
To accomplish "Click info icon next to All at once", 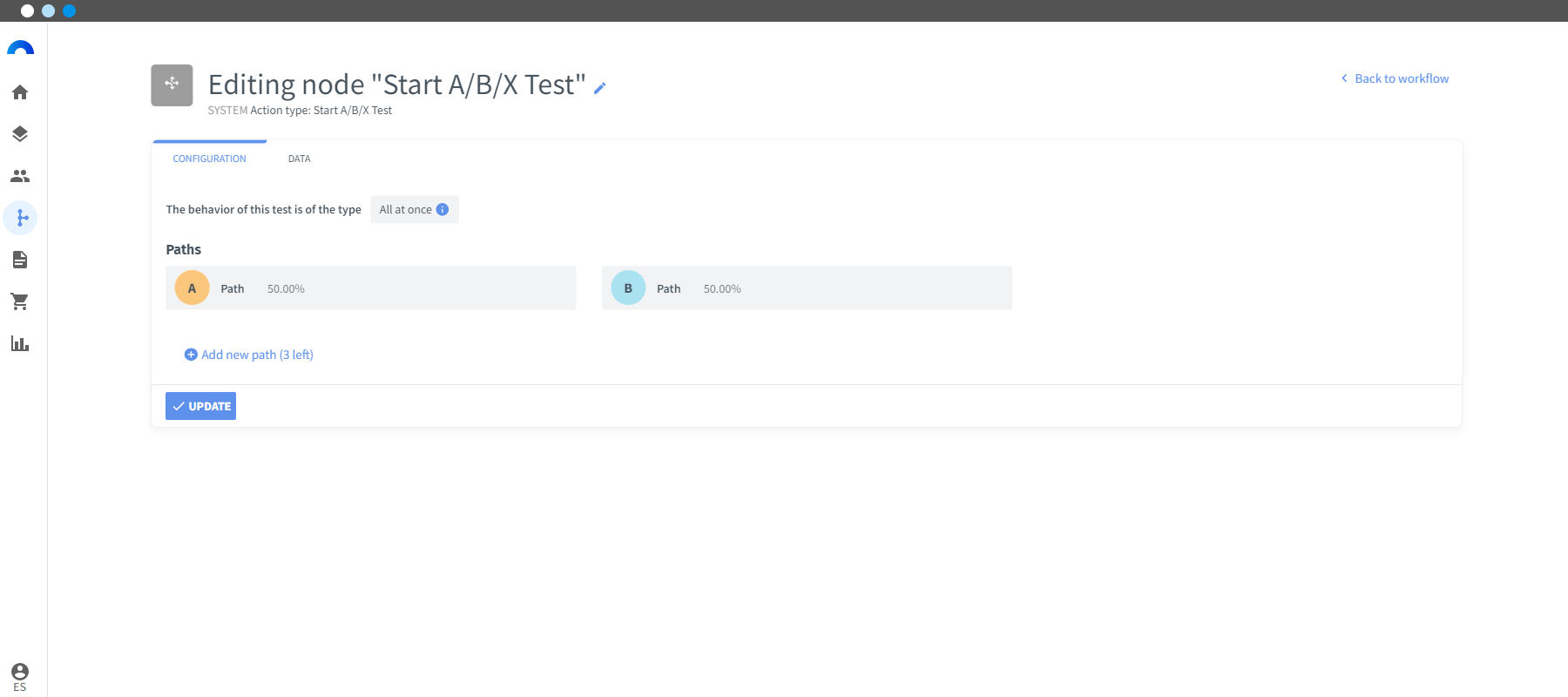I will click(443, 209).
